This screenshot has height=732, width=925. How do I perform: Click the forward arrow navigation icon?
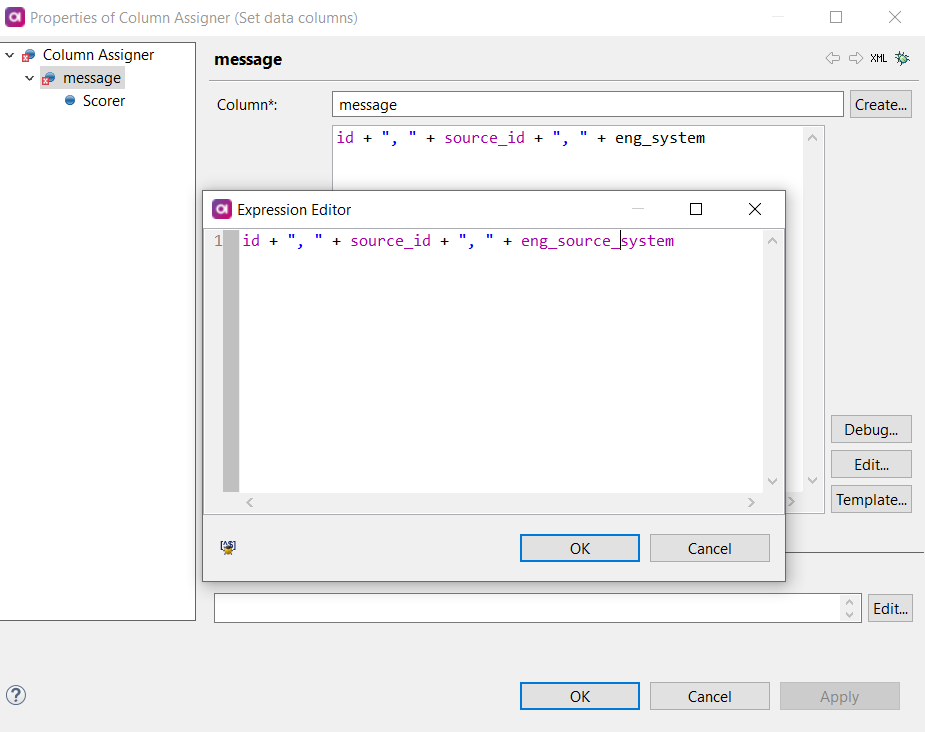pos(855,59)
